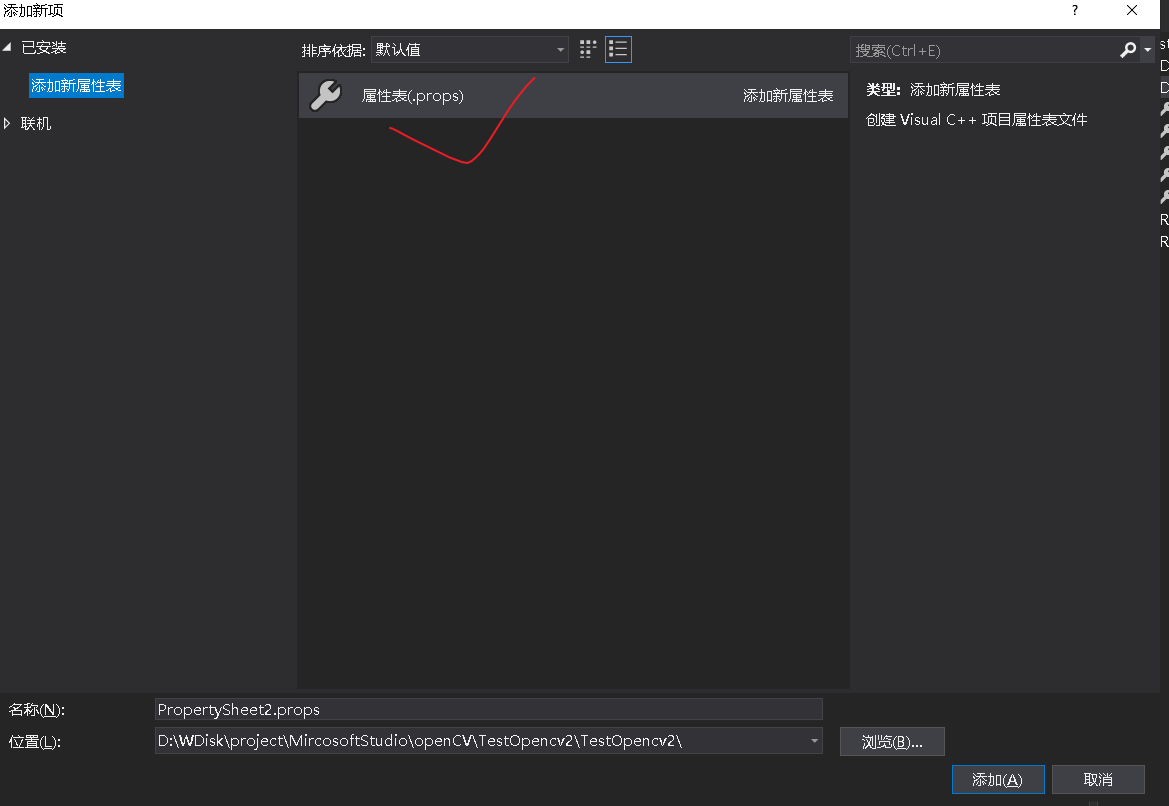Screen dimensions: 1169x806
Task: Click the description 创建 Visual C++ 项目属性表文件
Action: 976,119
